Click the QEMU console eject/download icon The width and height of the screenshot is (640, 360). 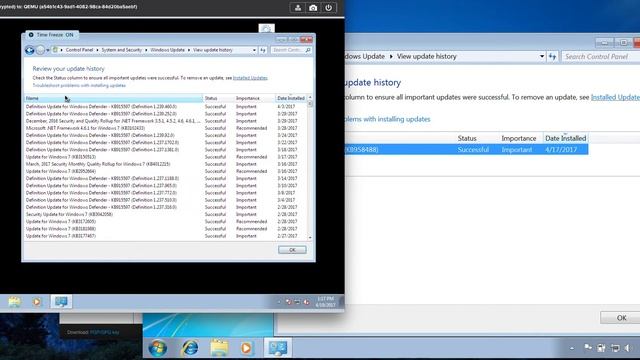(x=298, y=8)
